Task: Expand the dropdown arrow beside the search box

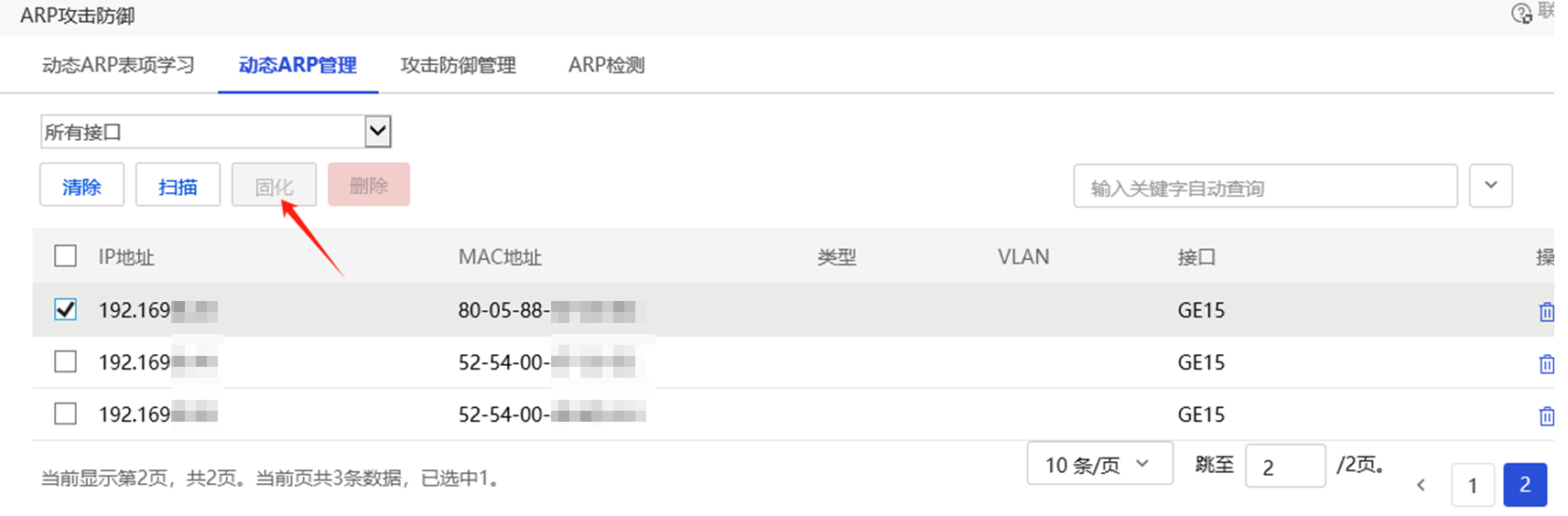Action: coord(1490,186)
